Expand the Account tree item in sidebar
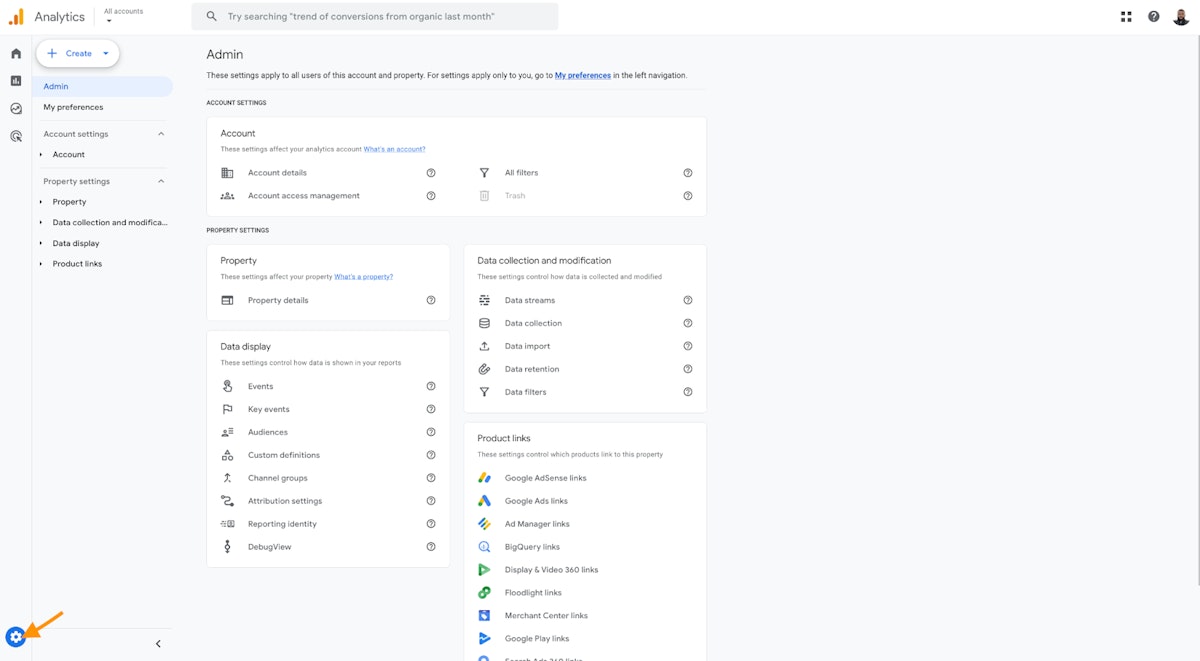Image resolution: width=1200 pixels, height=661 pixels. (x=41, y=155)
